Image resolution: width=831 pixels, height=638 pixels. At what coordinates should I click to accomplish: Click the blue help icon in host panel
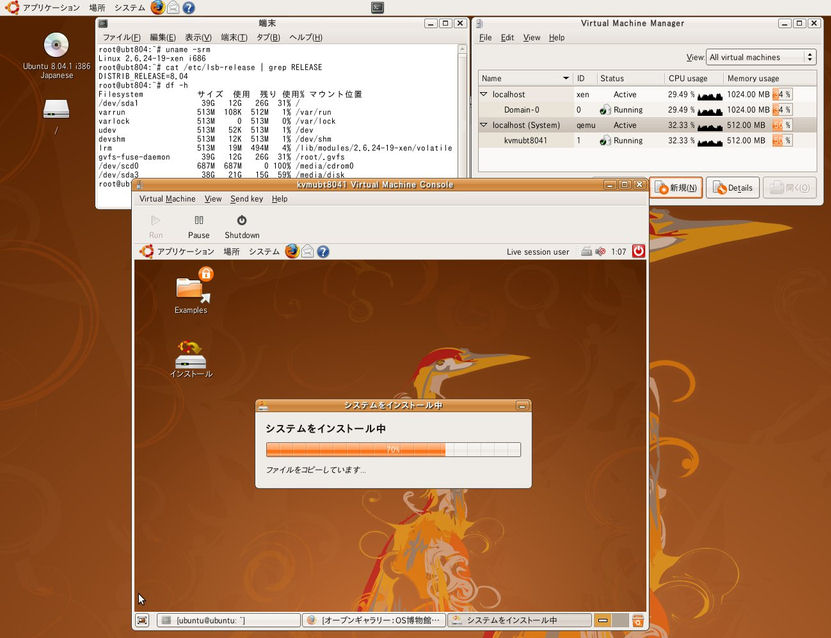tap(188, 7)
